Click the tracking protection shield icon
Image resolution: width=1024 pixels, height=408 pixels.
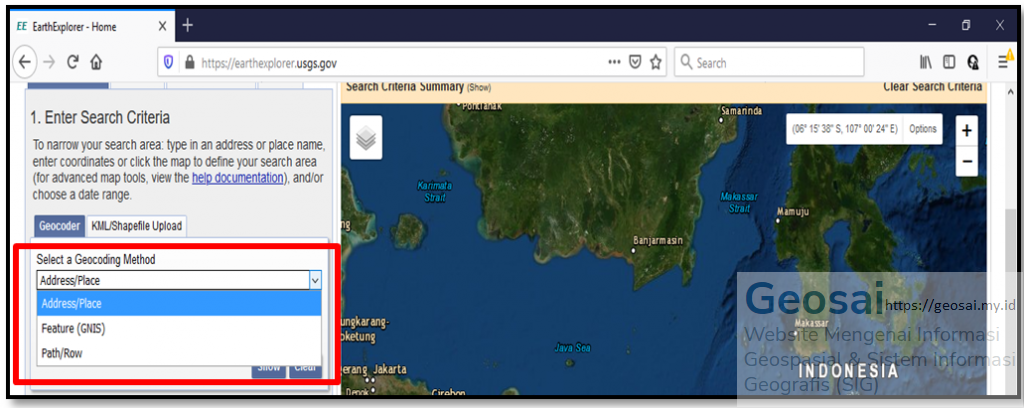click(x=168, y=63)
